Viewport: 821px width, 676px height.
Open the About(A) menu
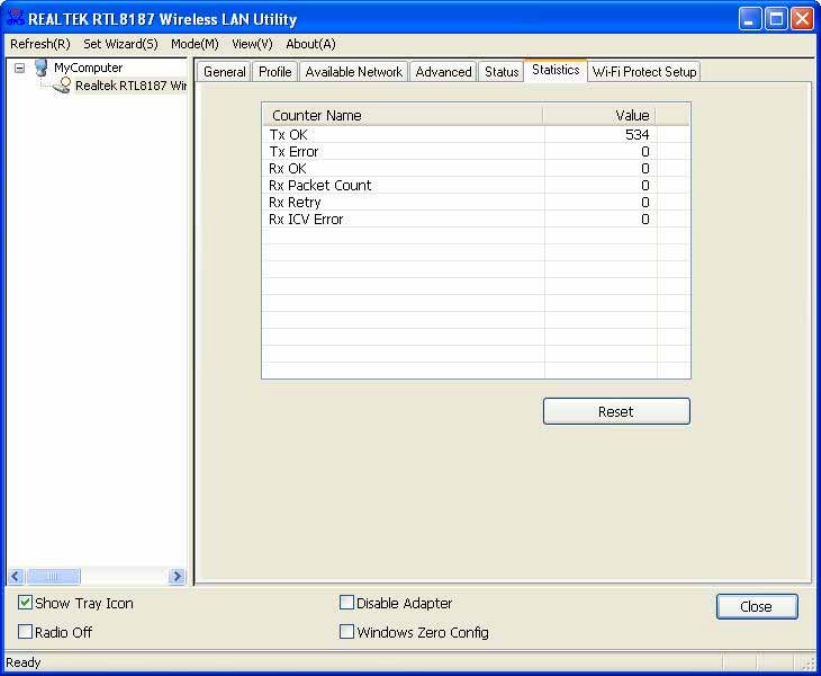coord(310,44)
